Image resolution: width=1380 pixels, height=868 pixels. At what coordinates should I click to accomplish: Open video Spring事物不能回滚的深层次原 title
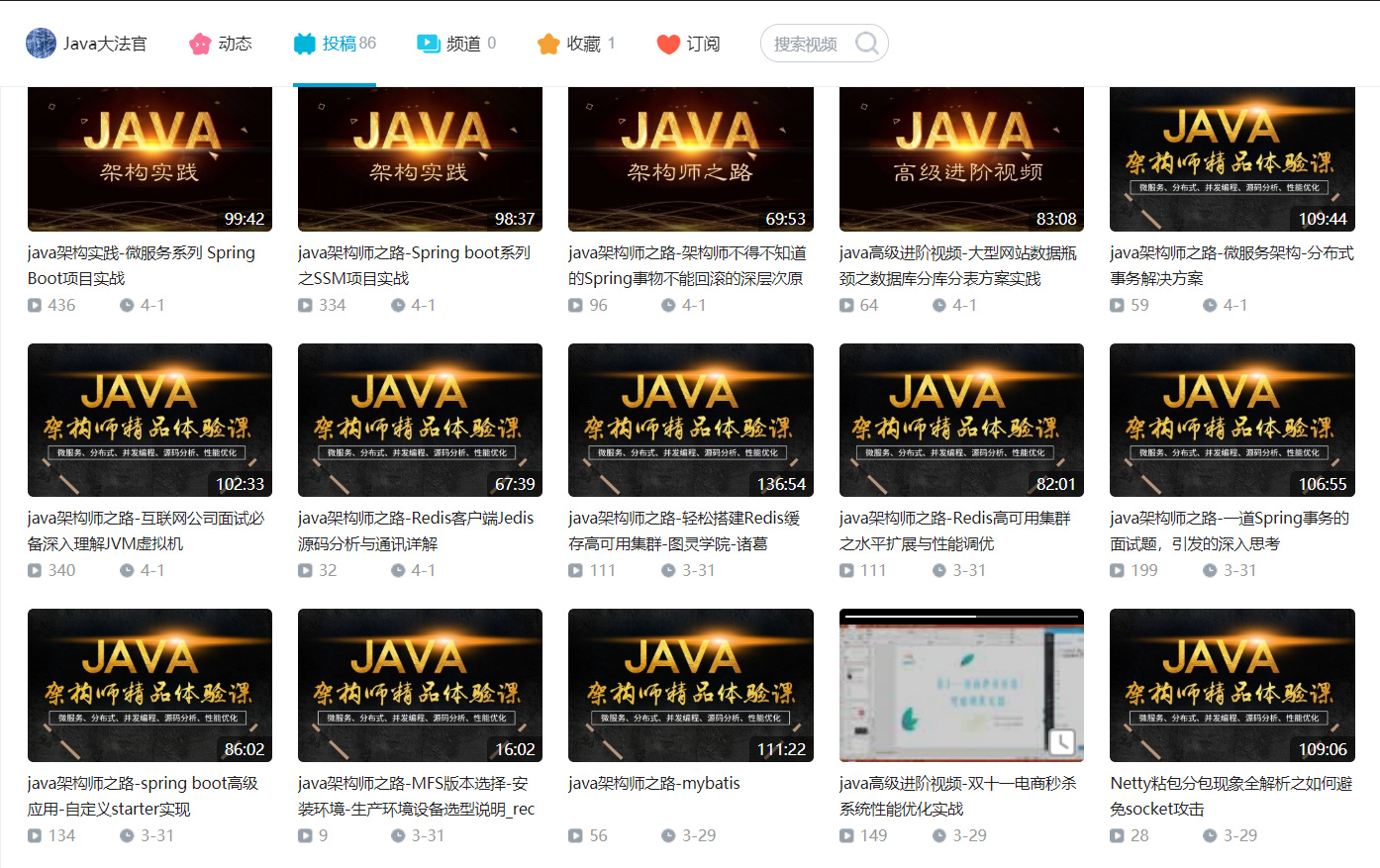(x=687, y=265)
